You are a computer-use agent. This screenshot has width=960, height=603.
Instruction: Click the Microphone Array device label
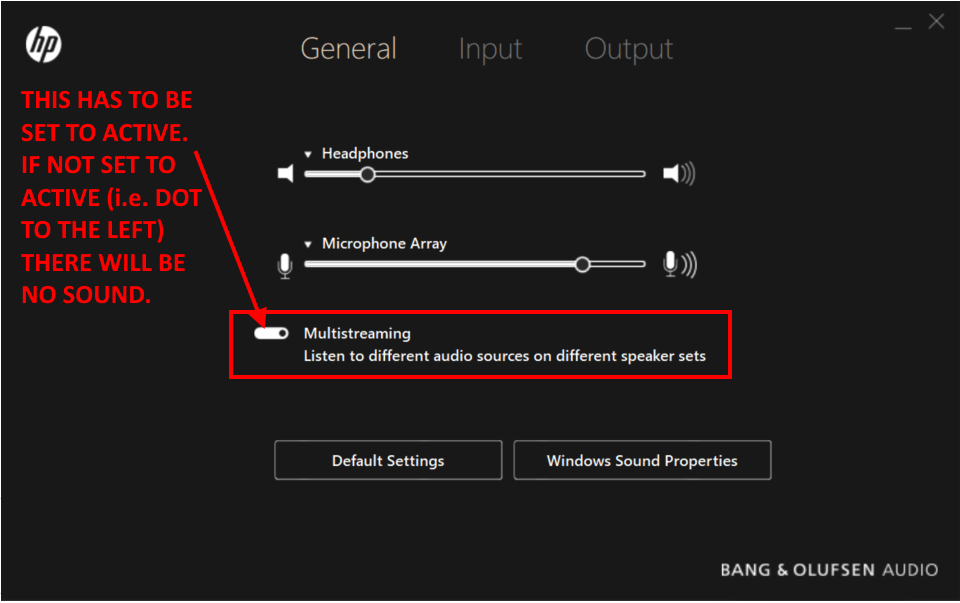coord(384,244)
